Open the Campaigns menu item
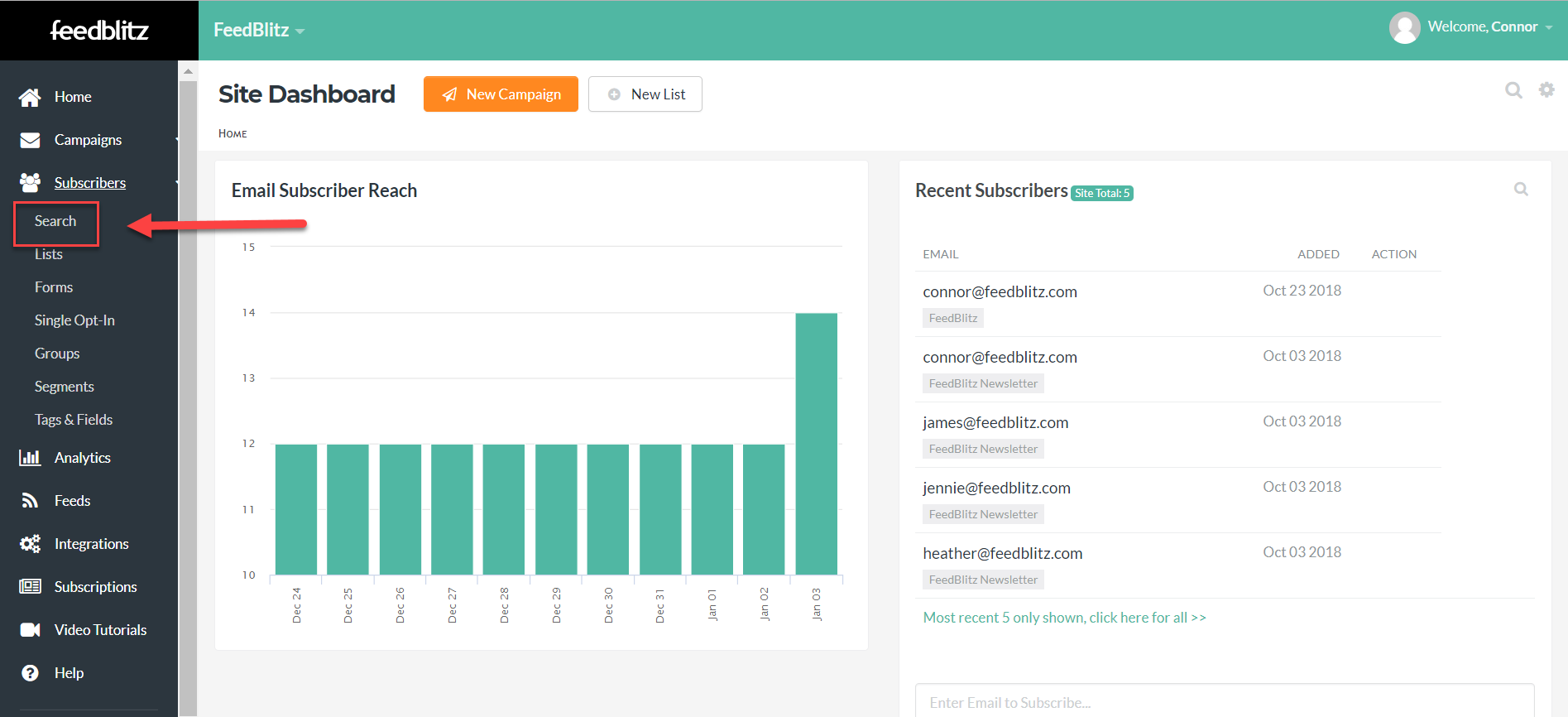The width and height of the screenshot is (1568, 717). [89, 140]
